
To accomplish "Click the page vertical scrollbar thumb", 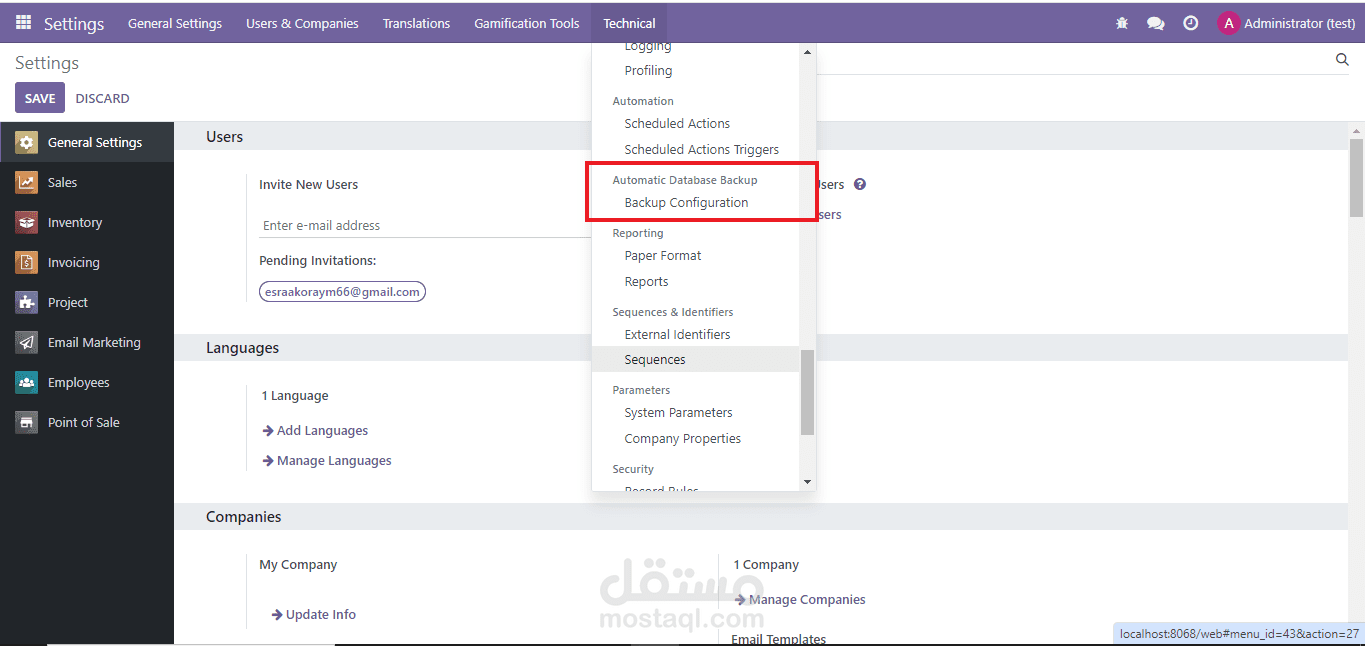I will tap(1356, 178).
